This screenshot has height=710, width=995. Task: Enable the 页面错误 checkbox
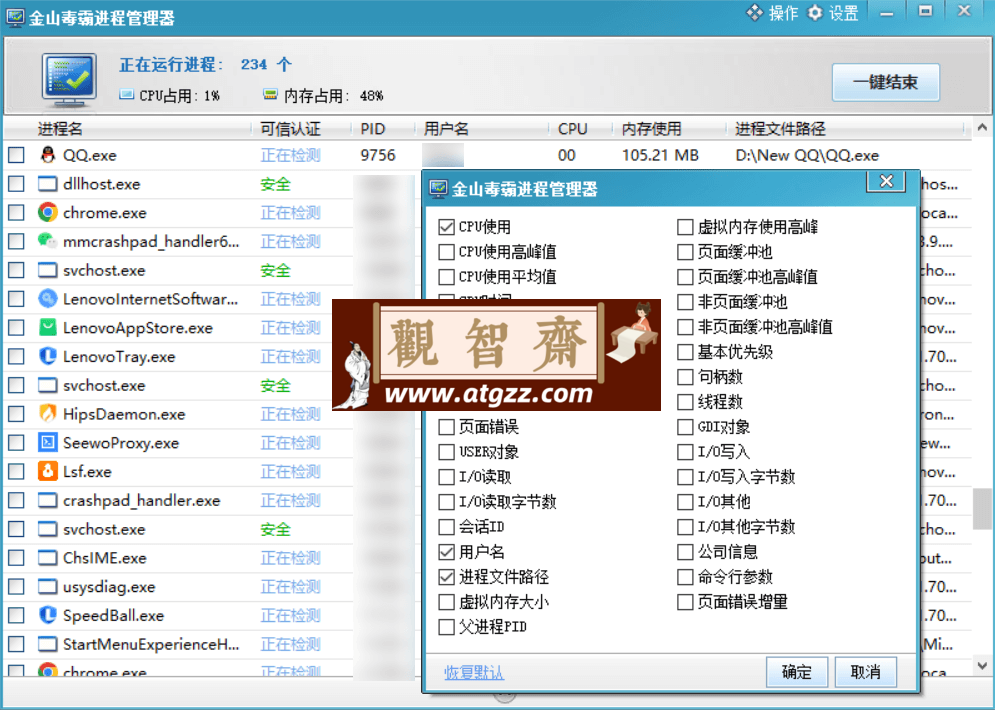(447, 427)
